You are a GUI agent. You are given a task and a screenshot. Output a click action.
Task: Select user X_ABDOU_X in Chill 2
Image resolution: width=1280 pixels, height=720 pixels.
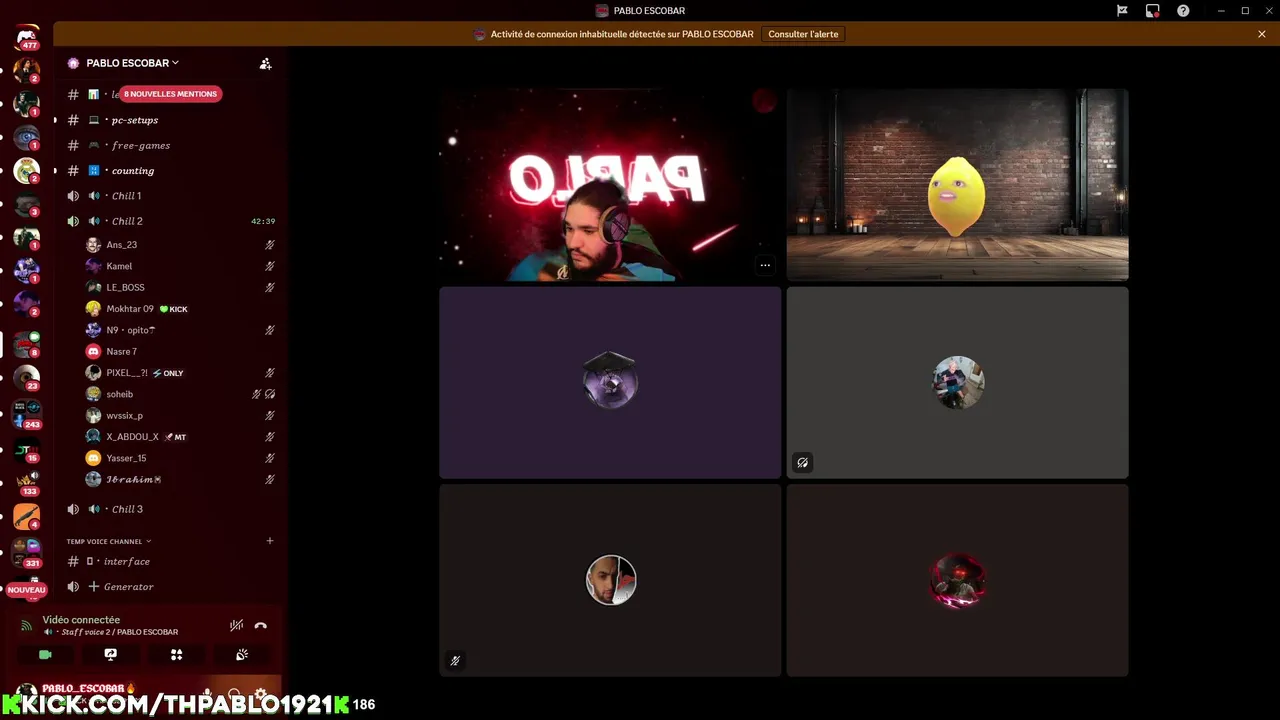(180, 437)
